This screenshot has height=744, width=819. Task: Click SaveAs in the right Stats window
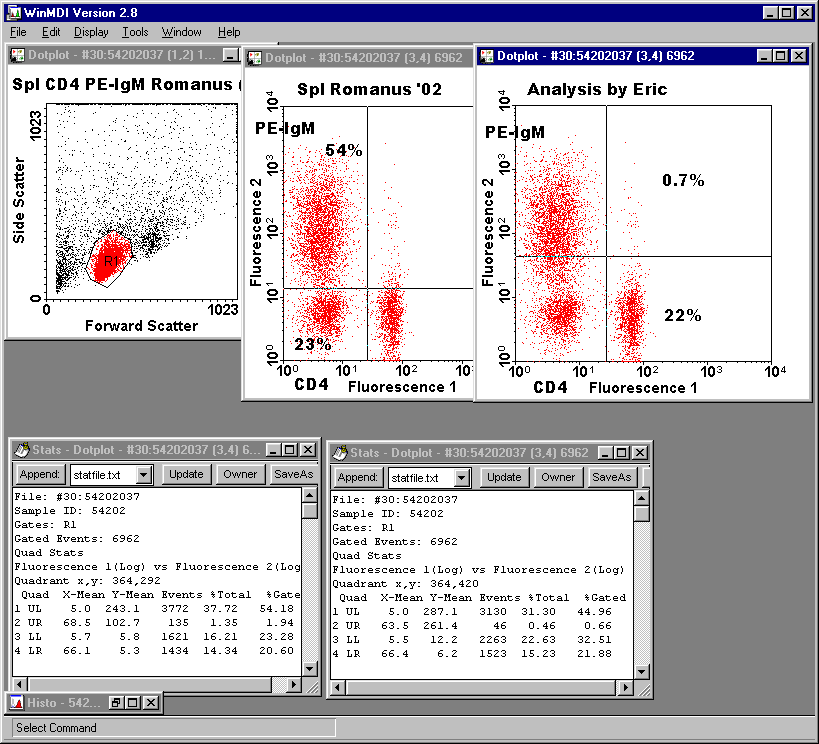pos(611,477)
